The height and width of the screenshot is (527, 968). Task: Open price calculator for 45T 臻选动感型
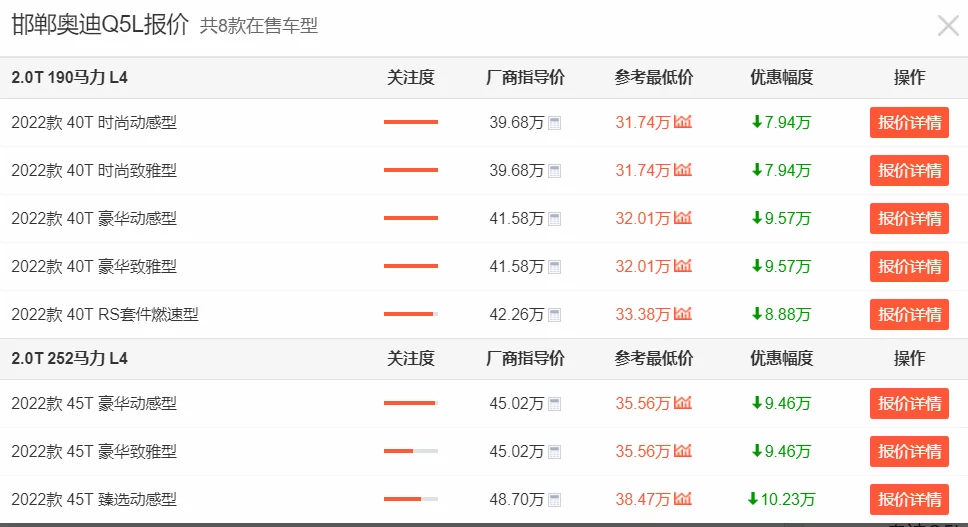click(554, 500)
